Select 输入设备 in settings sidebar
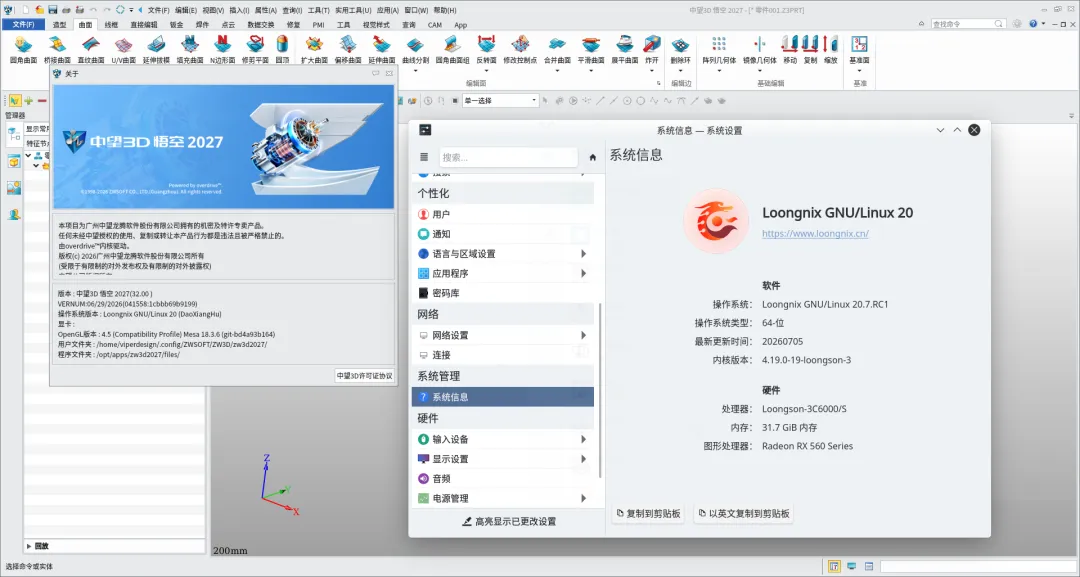 [503, 439]
